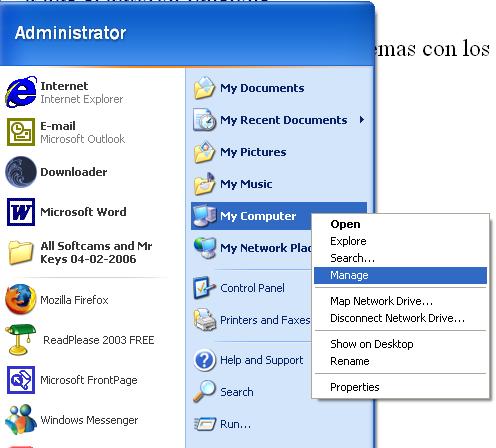Launch the Mozilla Firefox icon
Image resolution: width=496 pixels, height=448 pixels.
coord(21,299)
